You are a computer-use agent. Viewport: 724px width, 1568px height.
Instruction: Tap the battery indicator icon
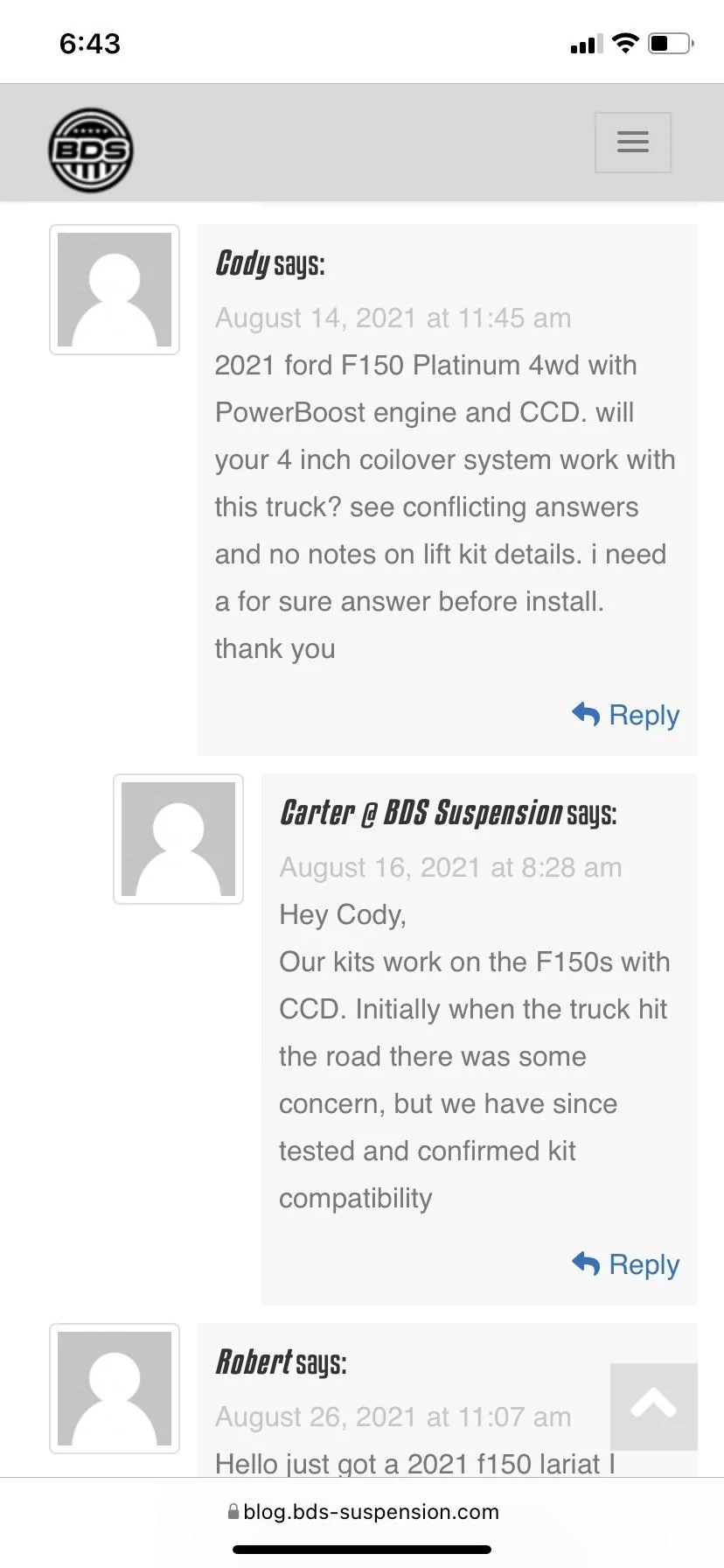pos(670,42)
